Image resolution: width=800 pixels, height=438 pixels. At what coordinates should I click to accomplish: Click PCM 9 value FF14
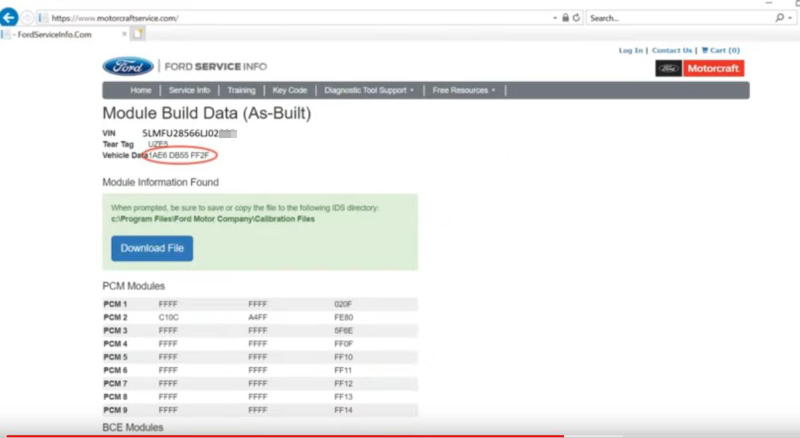[x=343, y=410]
